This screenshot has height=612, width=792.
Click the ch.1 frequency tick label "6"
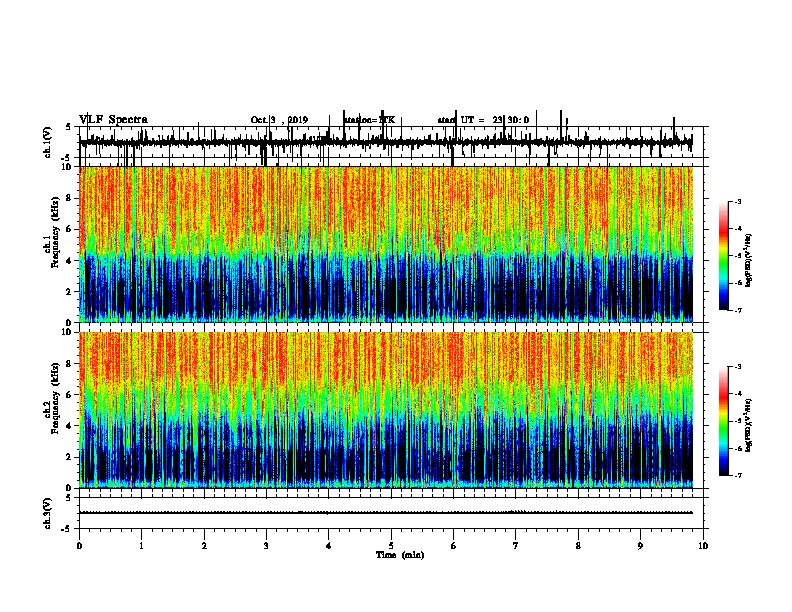[69, 229]
